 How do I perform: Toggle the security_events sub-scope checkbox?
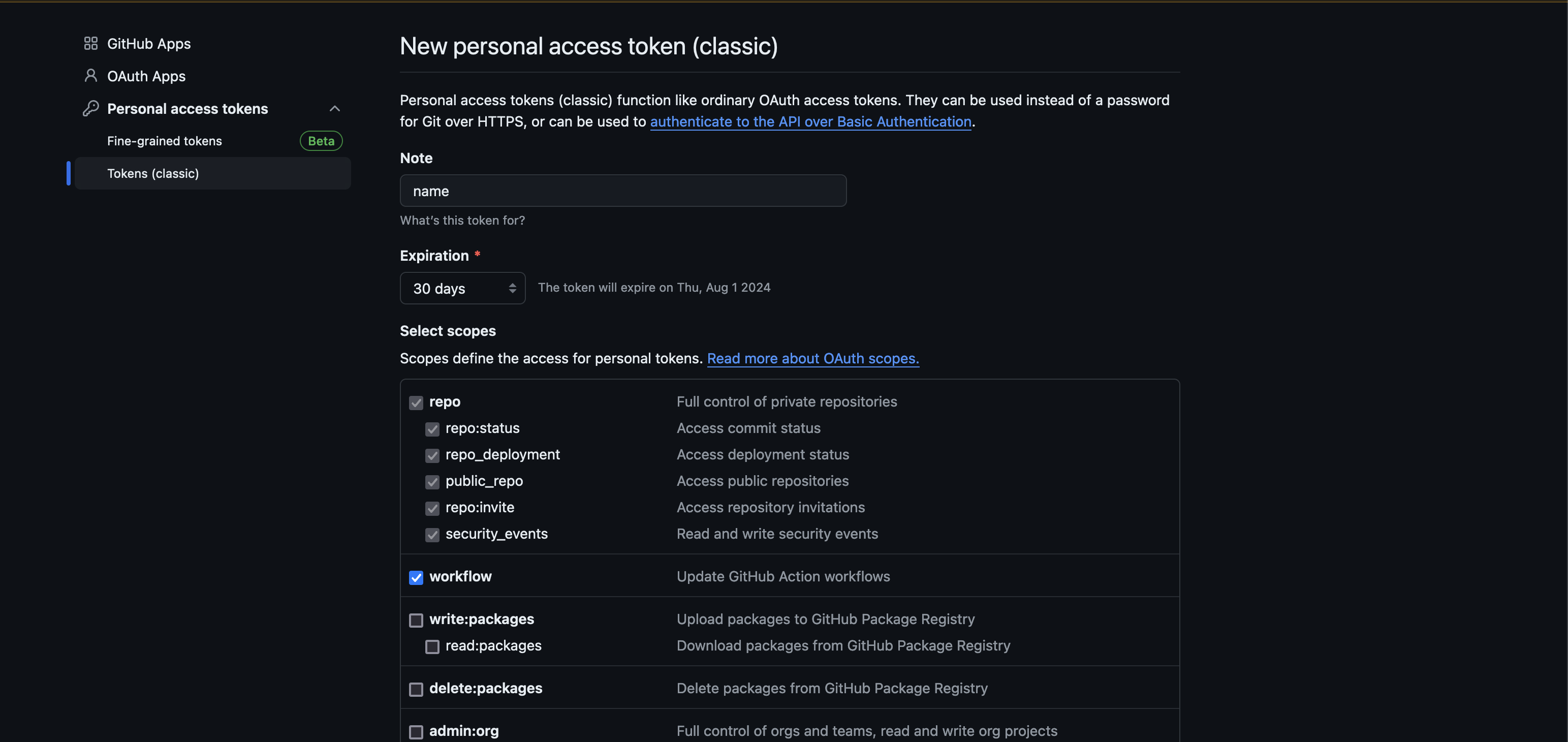coord(432,535)
